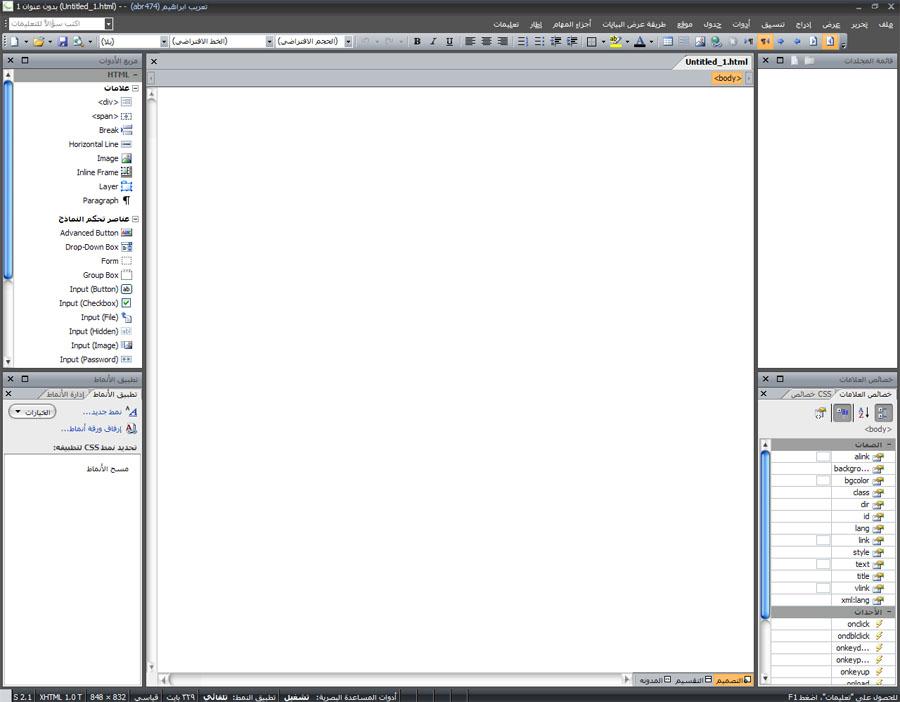Screen dimensions: 900x702
Task: Click the bgcolor color swatch box
Action: click(x=822, y=480)
